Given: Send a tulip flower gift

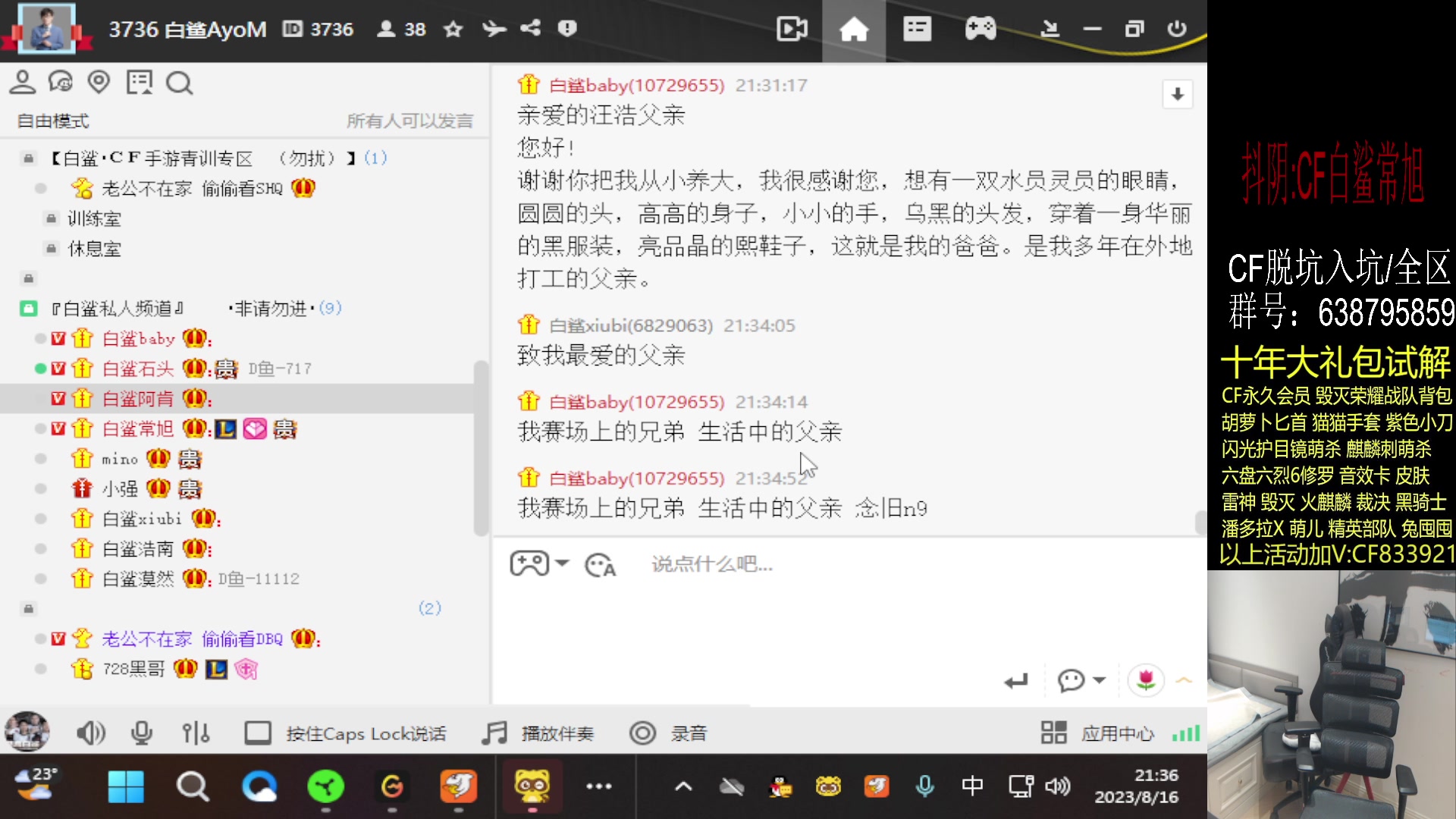Looking at the screenshot, I should 1146,680.
